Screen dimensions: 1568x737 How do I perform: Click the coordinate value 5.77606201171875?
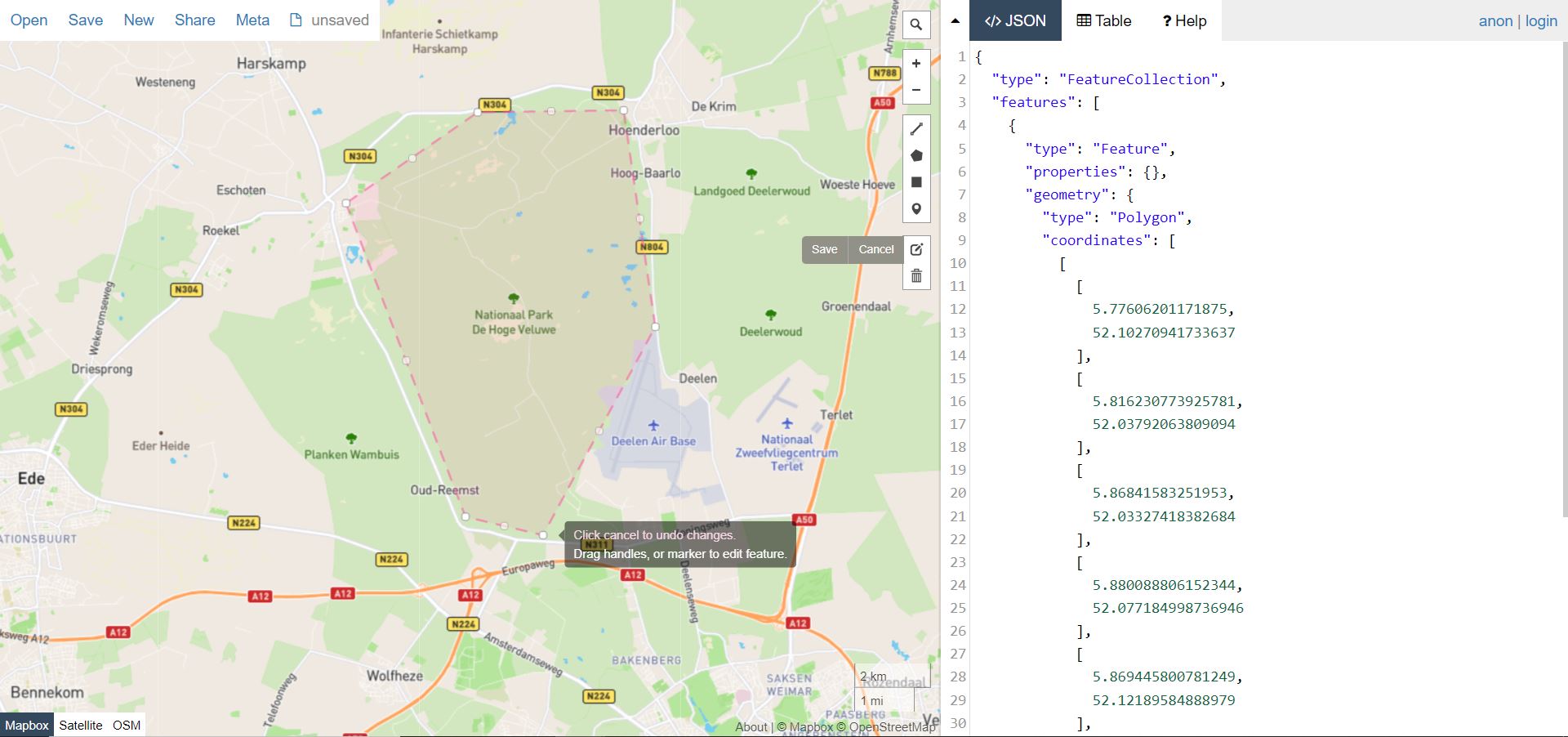pos(1160,309)
